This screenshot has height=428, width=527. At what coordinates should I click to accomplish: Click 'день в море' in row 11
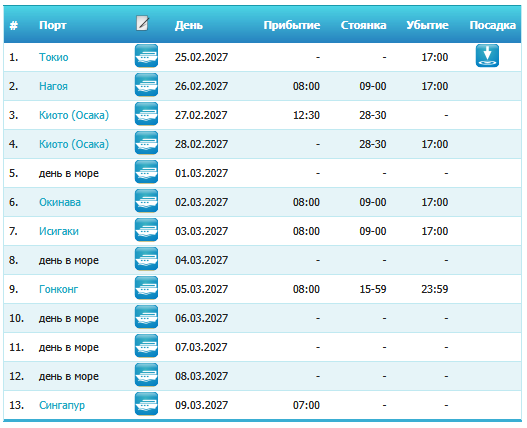point(69,347)
